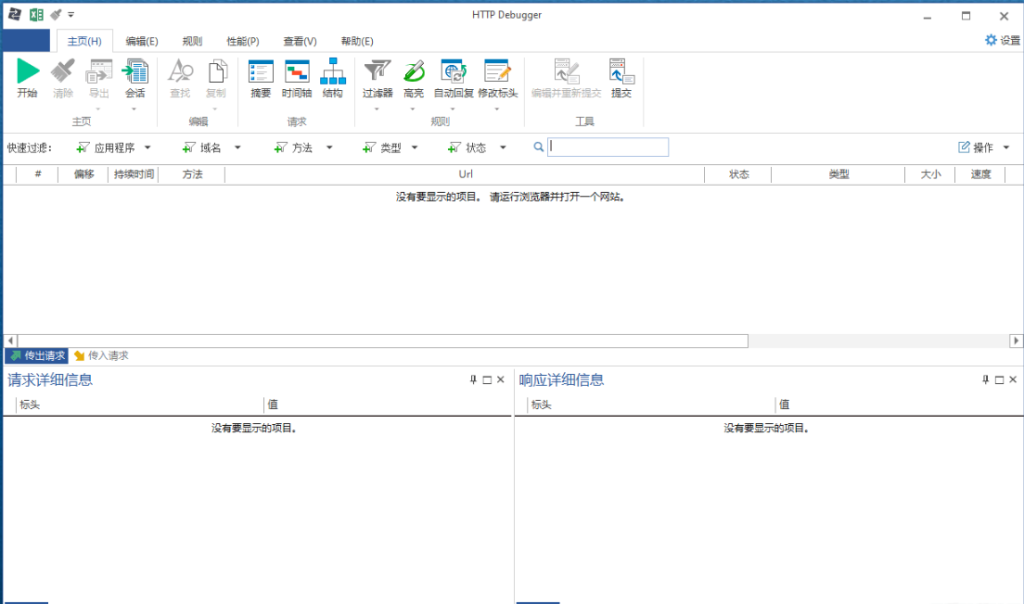
Task: Open the 结构 (structure) view
Action: pyautogui.click(x=333, y=80)
